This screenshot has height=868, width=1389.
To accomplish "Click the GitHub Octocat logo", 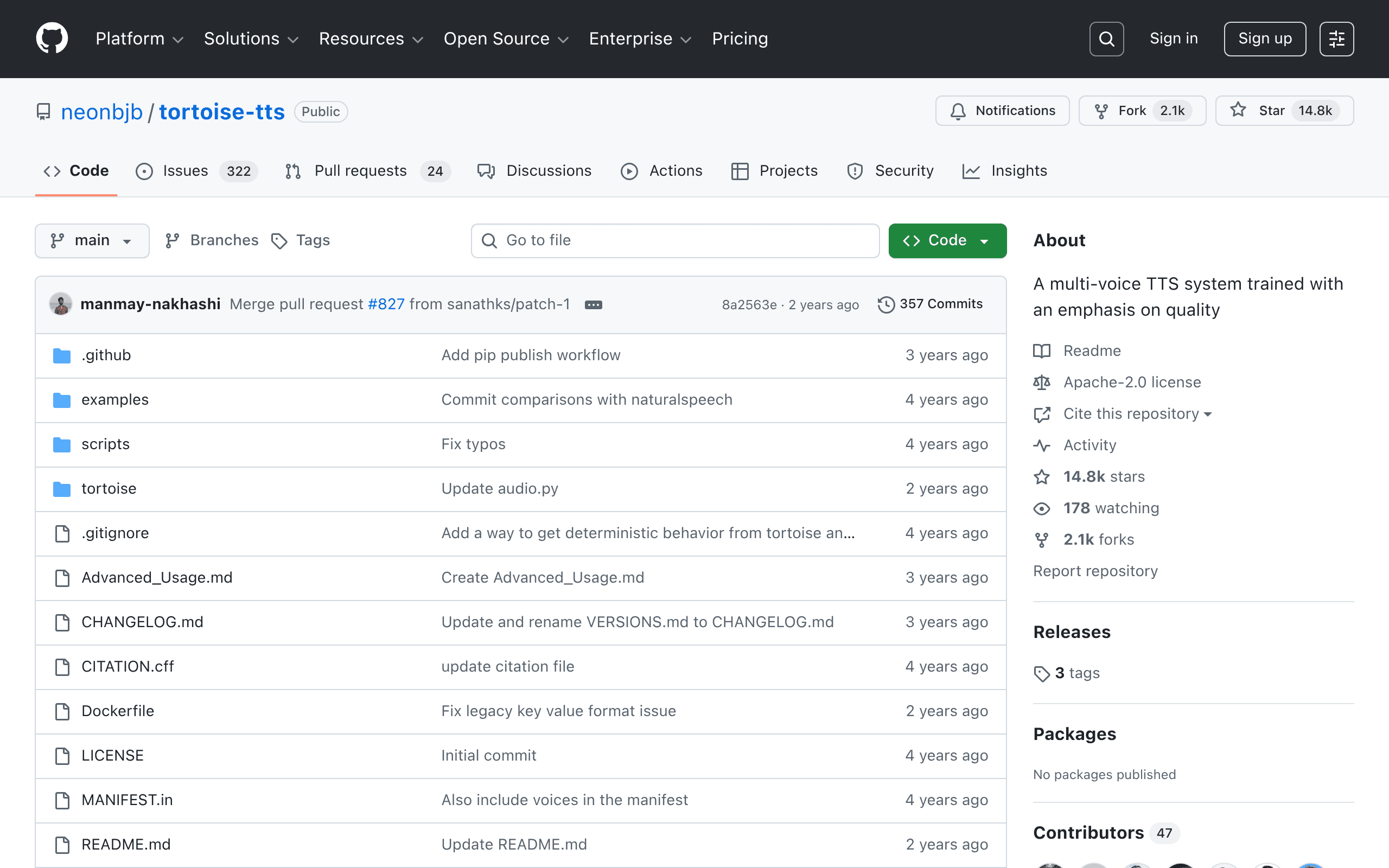I will (52, 39).
